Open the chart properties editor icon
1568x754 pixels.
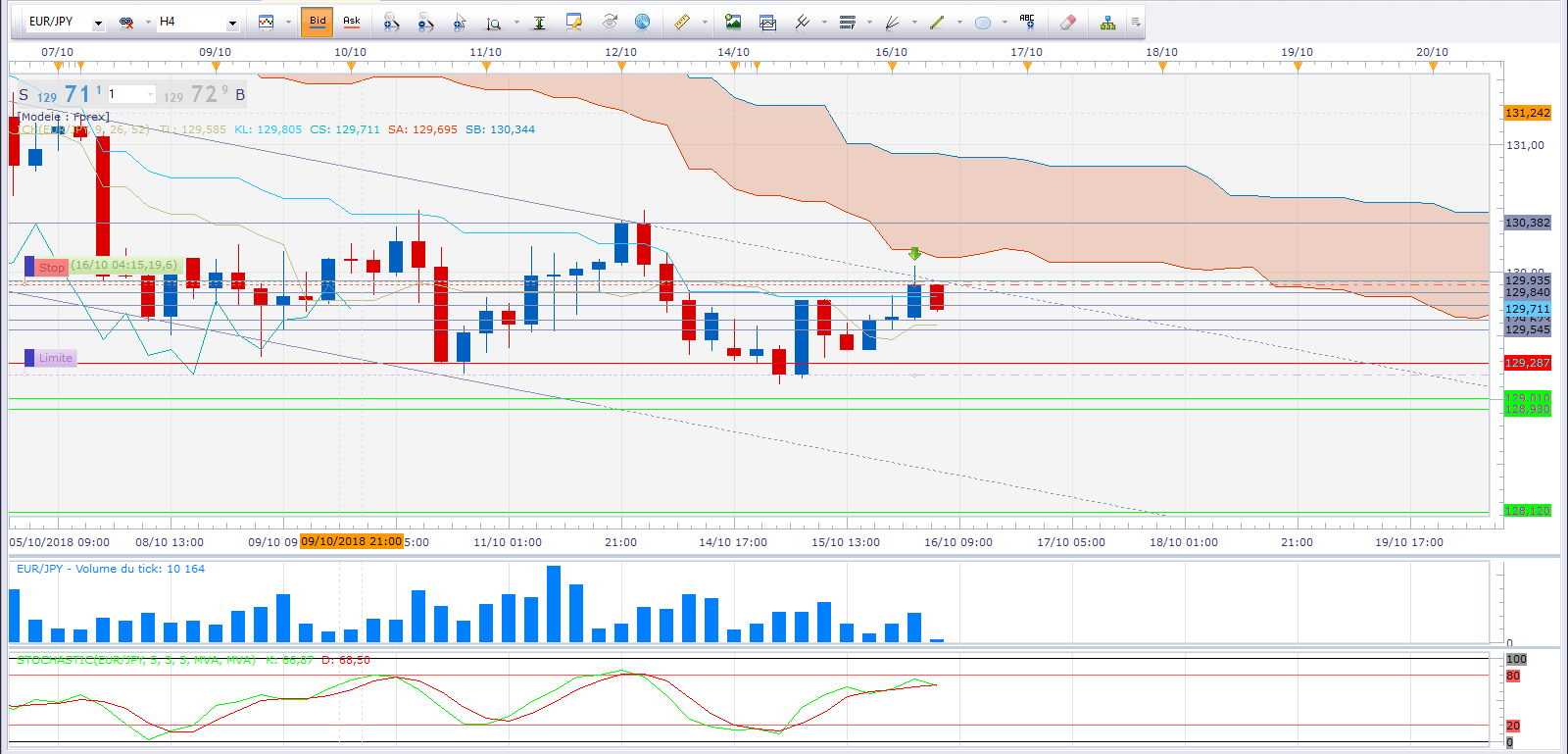tap(574, 22)
